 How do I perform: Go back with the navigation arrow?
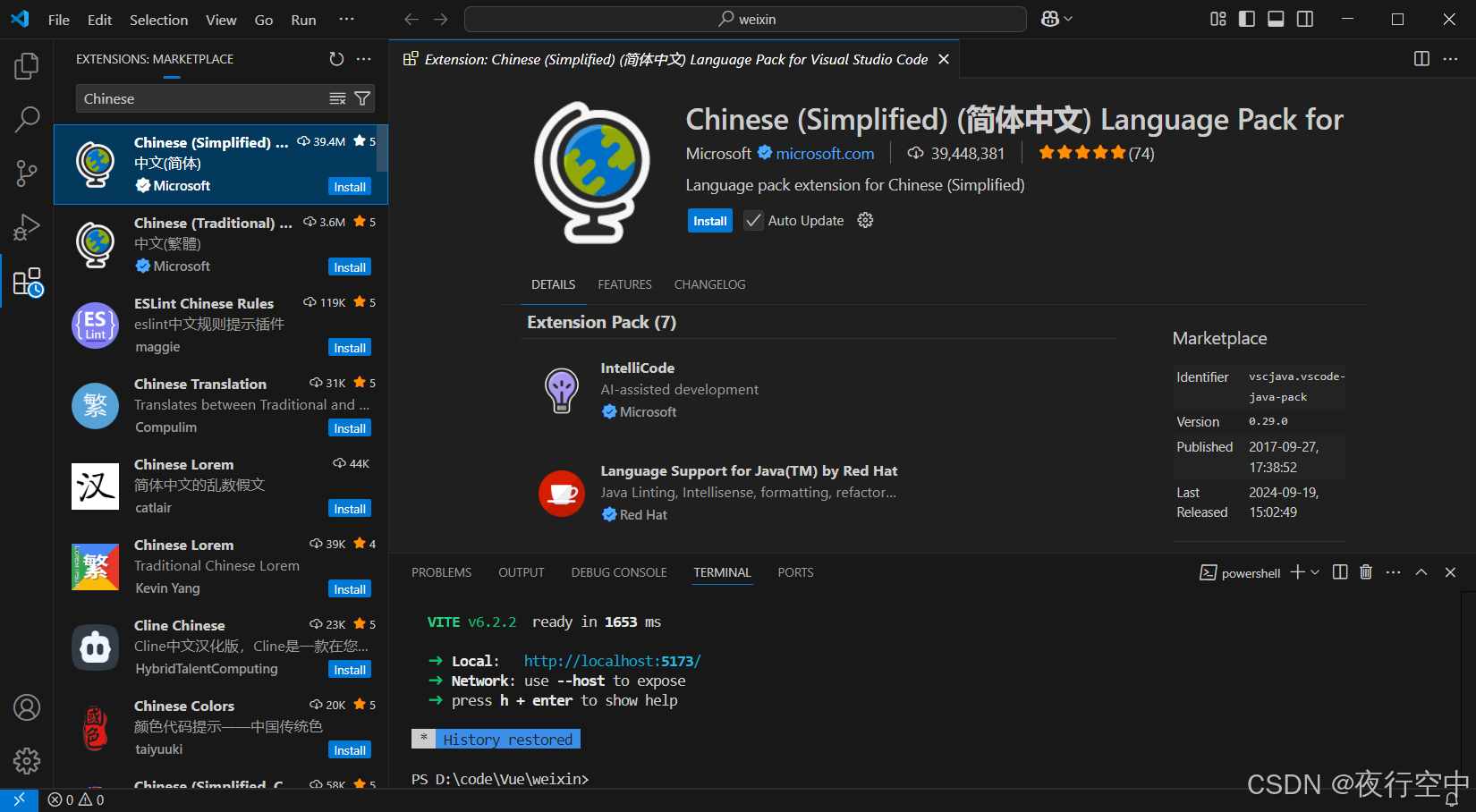pos(411,19)
